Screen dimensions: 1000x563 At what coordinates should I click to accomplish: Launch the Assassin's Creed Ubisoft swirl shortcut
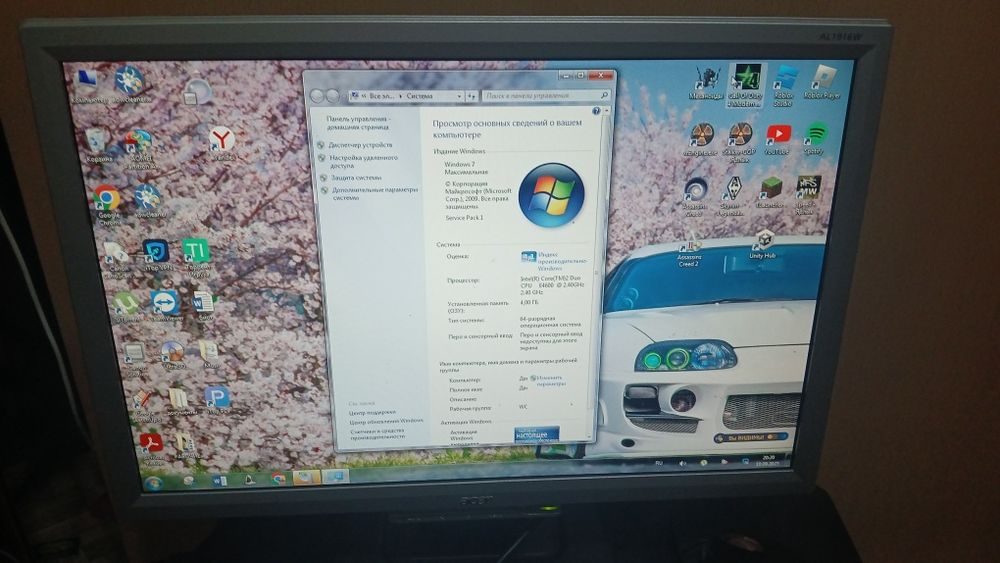695,197
